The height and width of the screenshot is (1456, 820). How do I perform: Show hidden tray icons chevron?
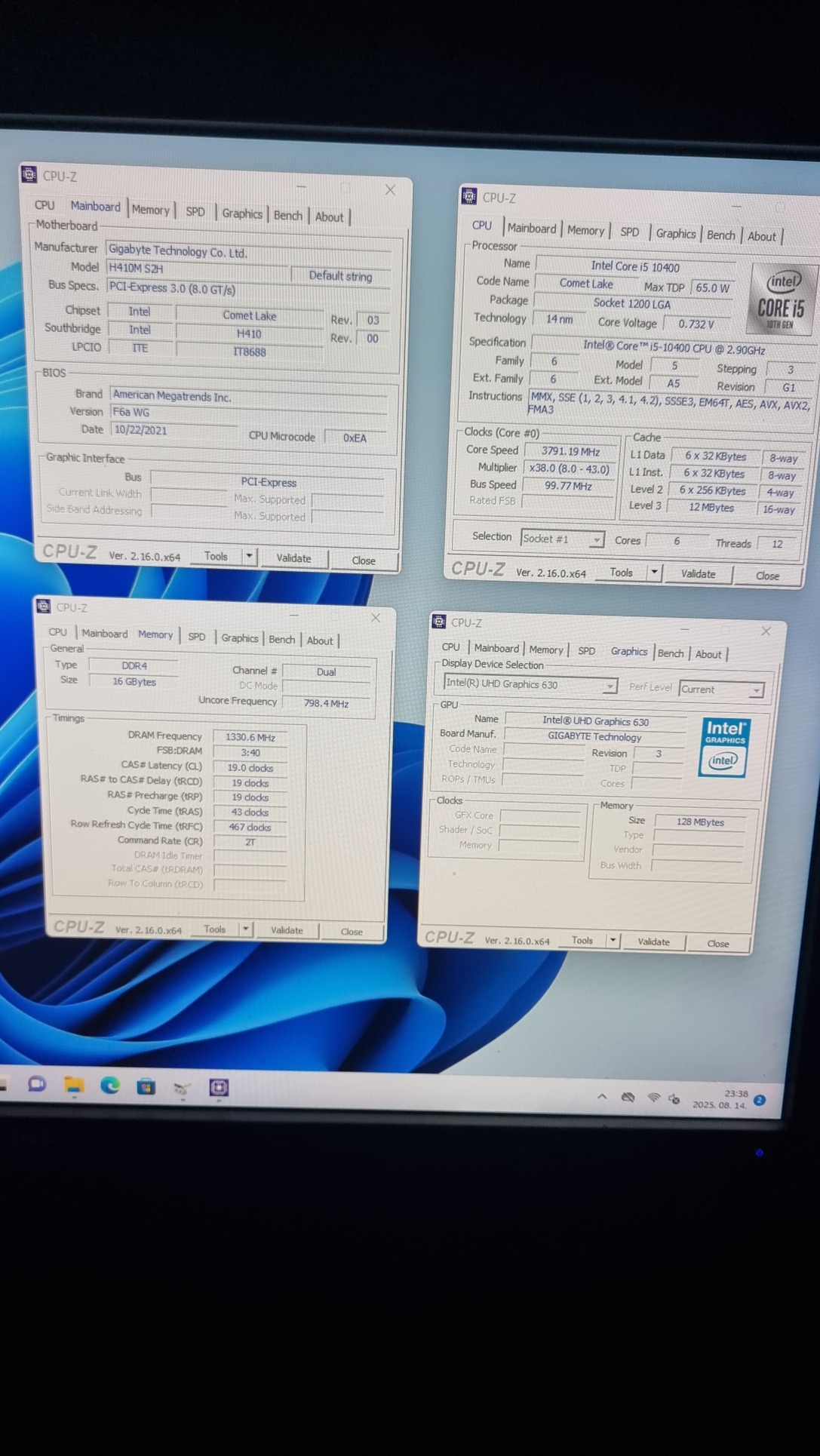pyautogui.click(x=602, y=1096)
